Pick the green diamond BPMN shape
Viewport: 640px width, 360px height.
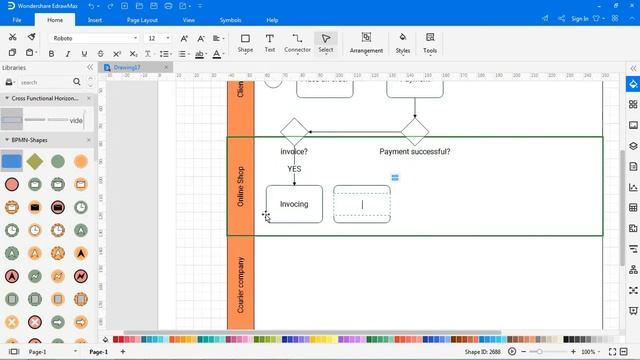[35, 162]
